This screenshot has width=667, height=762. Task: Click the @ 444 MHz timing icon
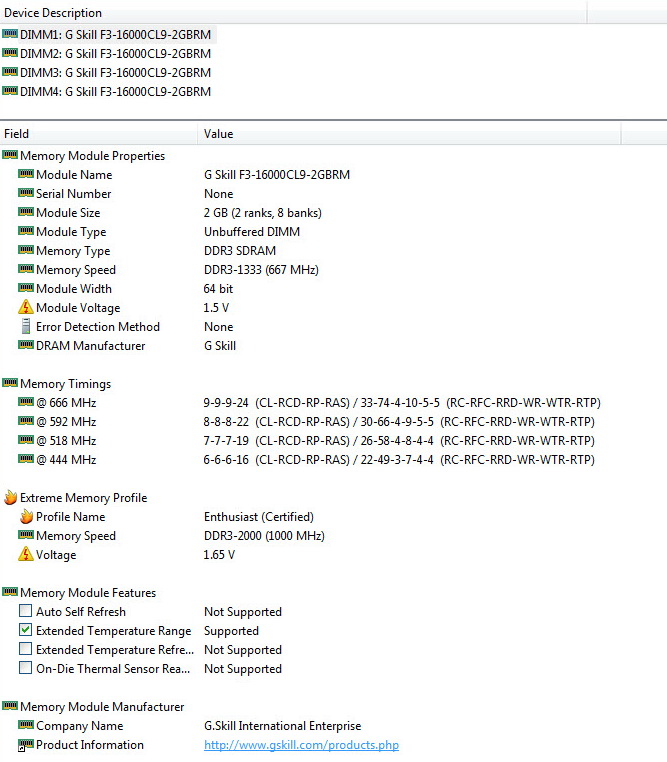(26, 459)
